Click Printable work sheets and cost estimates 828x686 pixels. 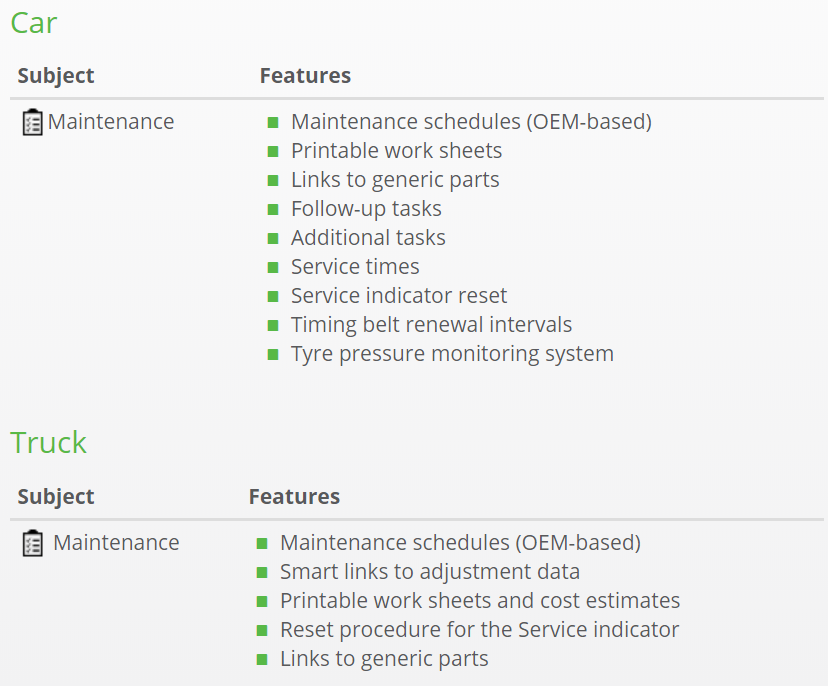click(x=480, y=601)
